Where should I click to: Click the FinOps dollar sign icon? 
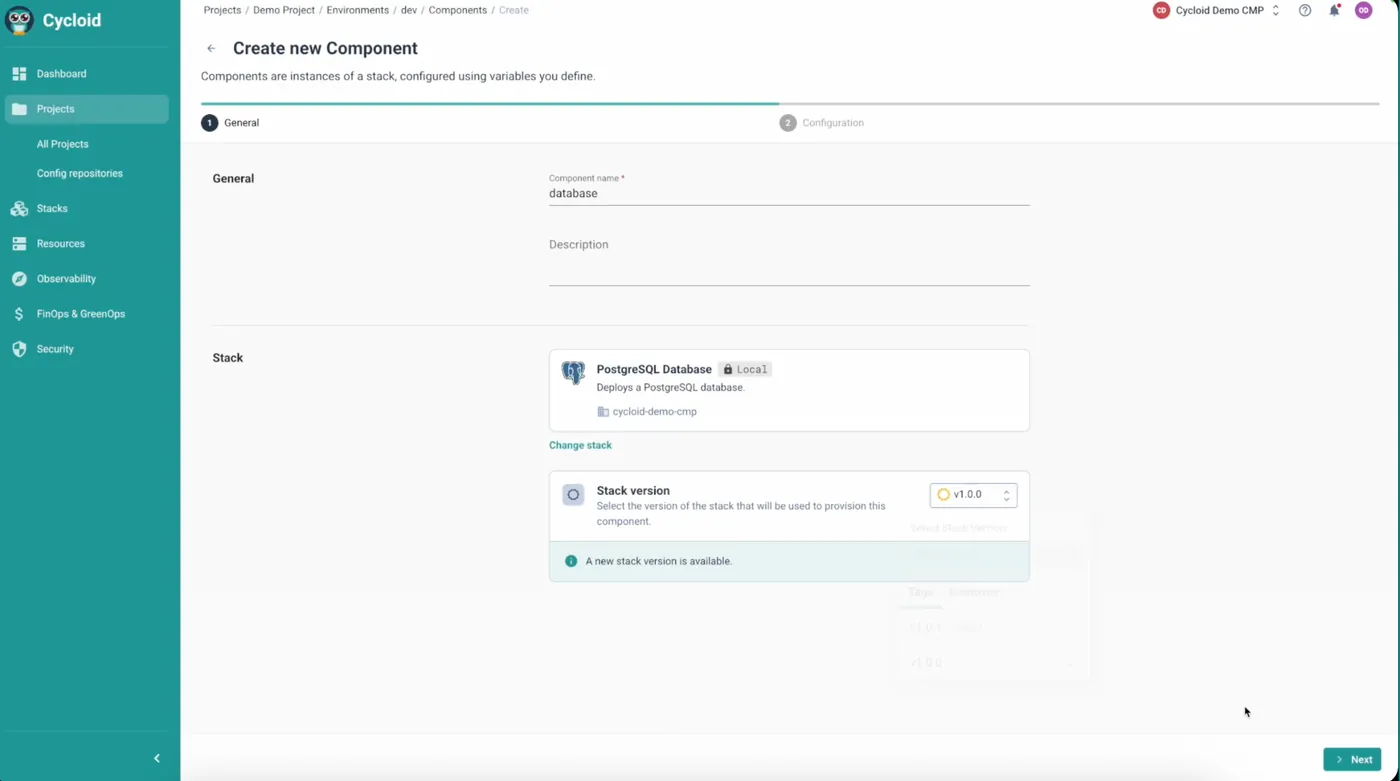click(19, 314)
